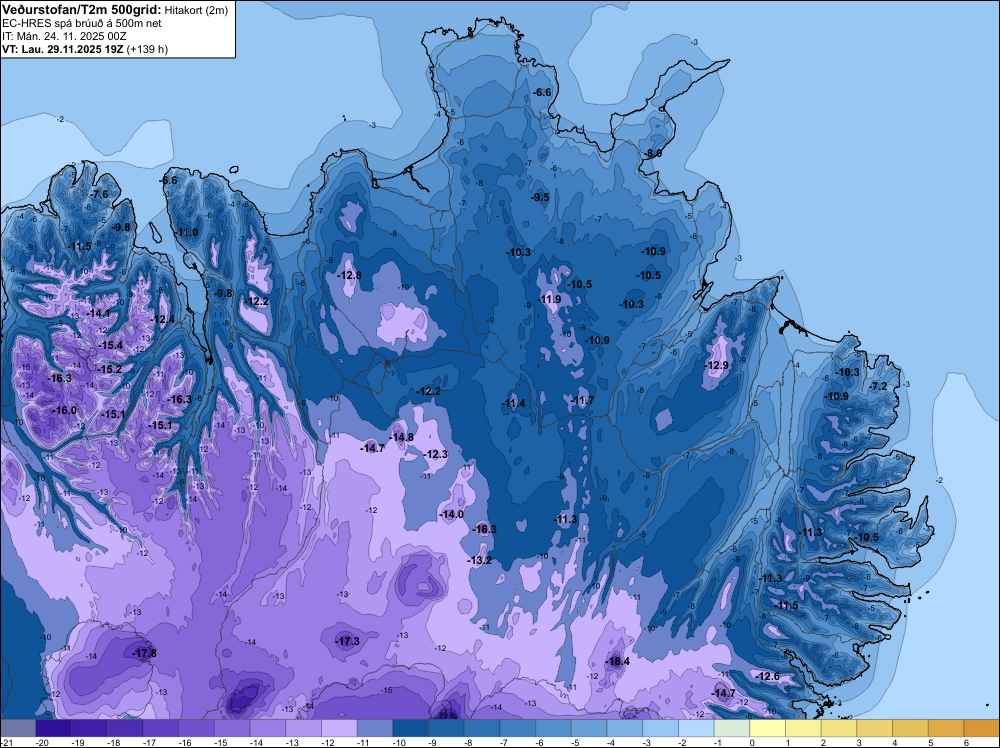The width and height of the screenshot is (1000, 748).
Task: Select the 'IT: Mán. 24. 11. 2025 00Z' line
Action: [64, 36]
